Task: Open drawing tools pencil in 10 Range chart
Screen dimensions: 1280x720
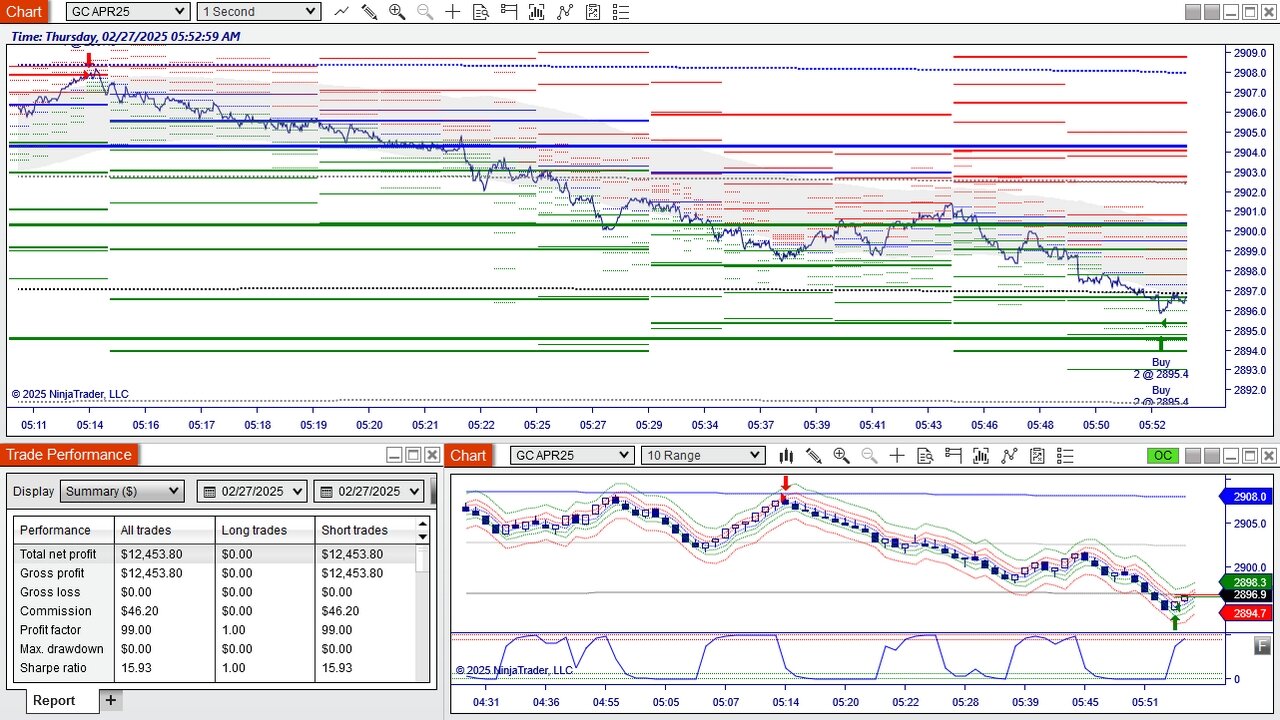Action: click(x=814, y=456)
